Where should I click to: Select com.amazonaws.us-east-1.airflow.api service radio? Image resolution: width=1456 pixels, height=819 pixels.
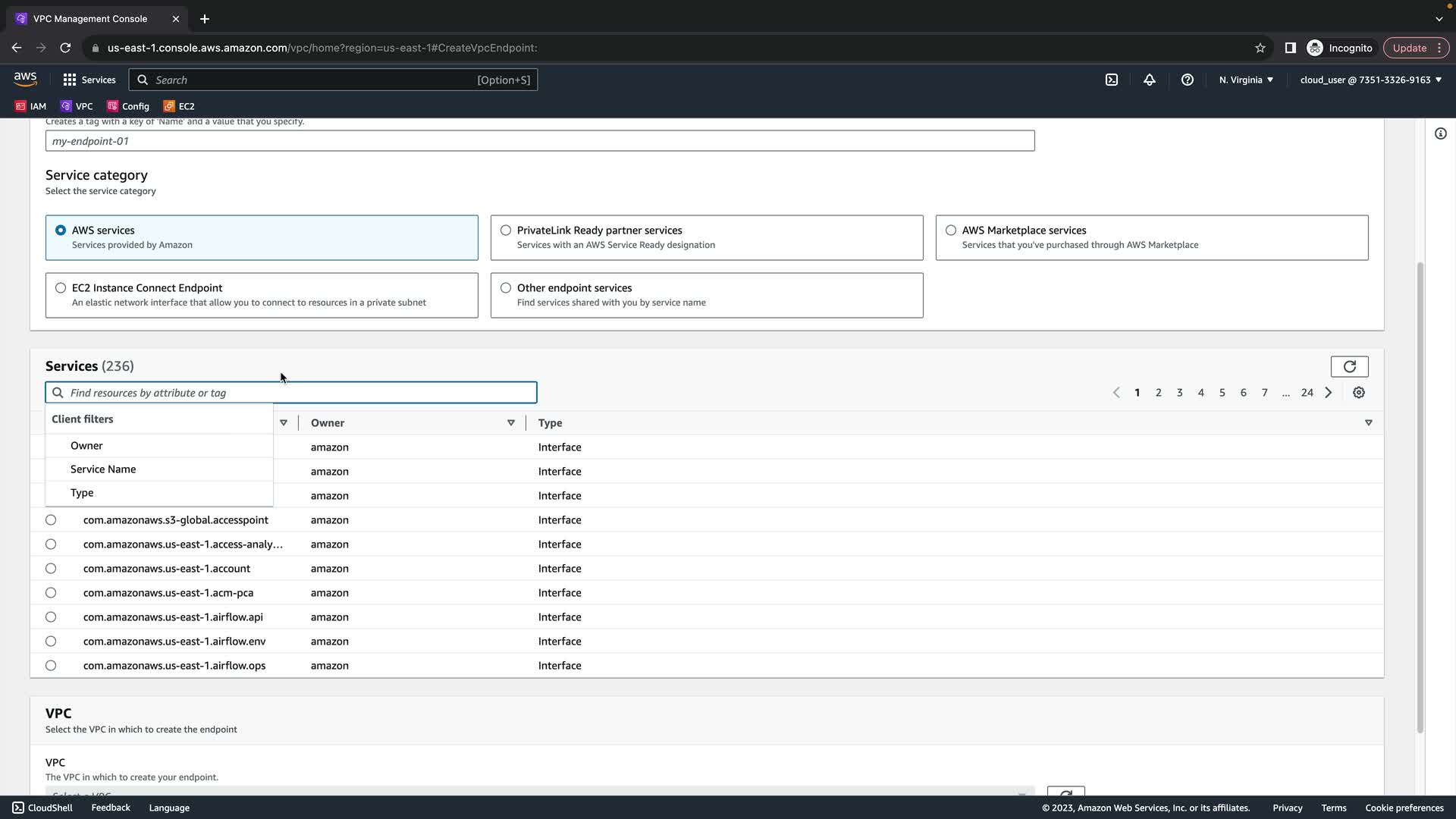pyautogui.click(x=51, y=617)
